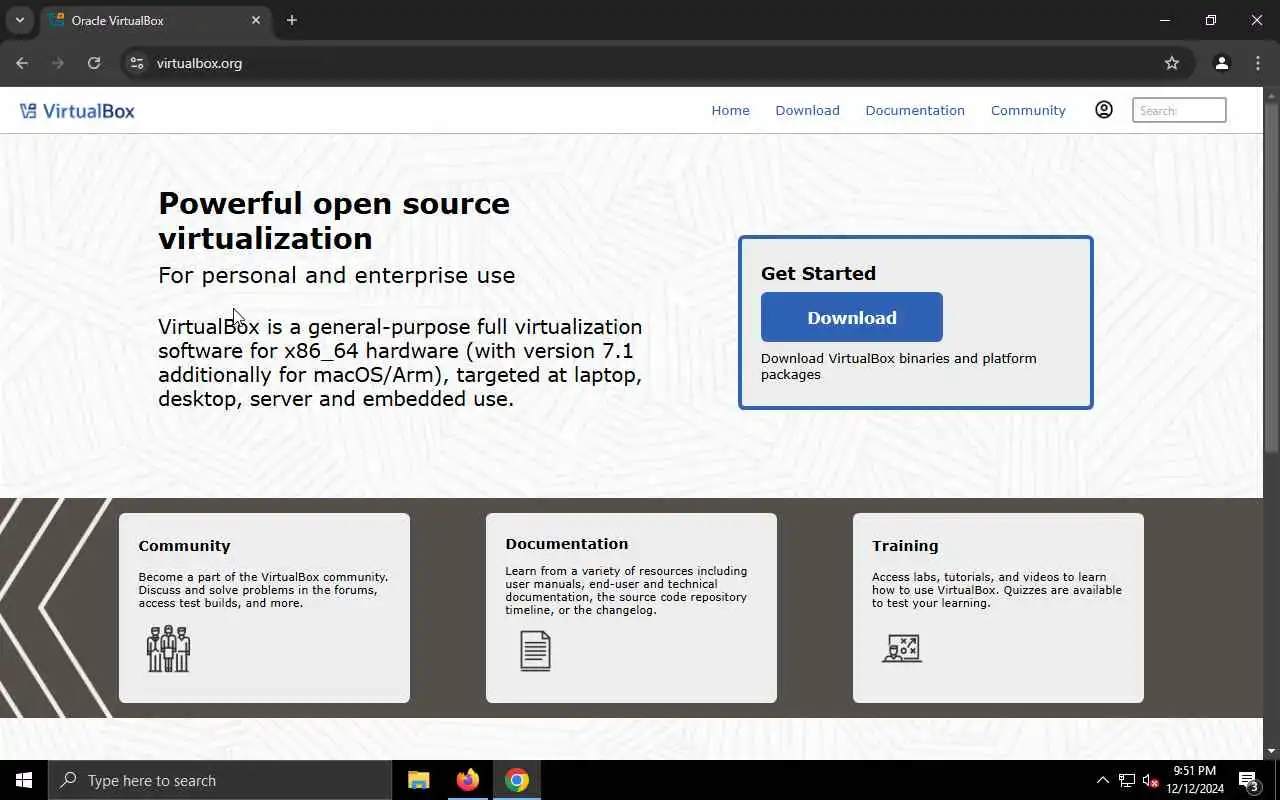Screen dimensions: 1280x800
Task: Open the user account icon in site header
Action: click(1104, 110)
